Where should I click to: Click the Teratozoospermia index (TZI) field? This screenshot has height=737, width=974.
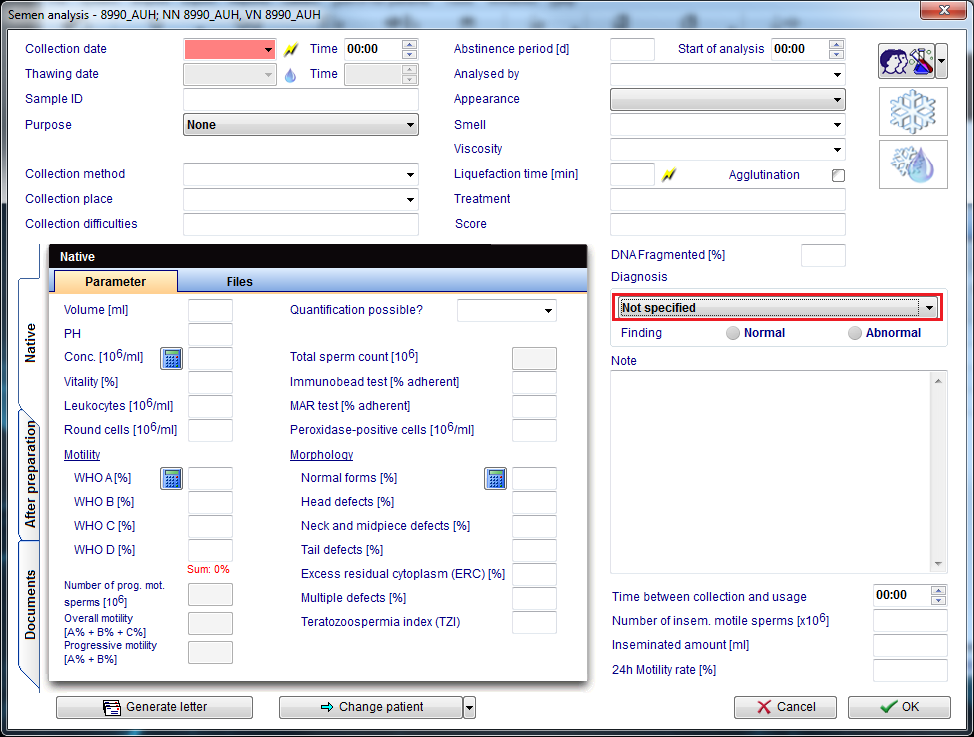click(534, 623)
